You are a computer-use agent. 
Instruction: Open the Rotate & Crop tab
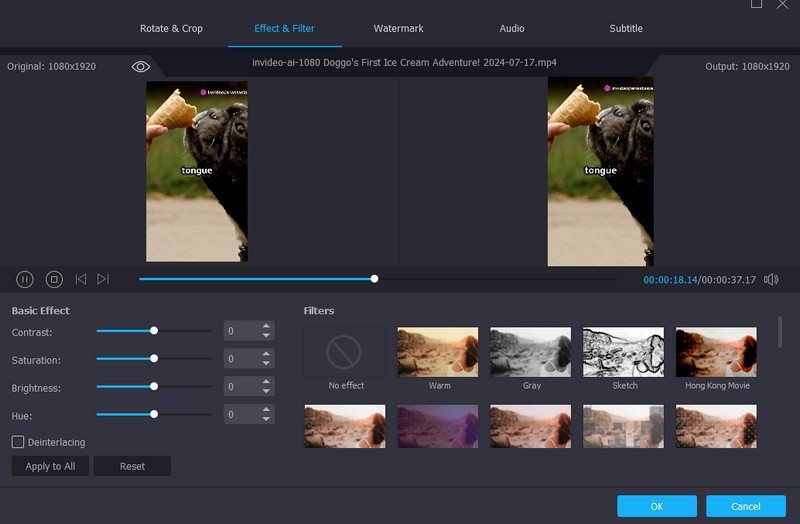point(171,29)
